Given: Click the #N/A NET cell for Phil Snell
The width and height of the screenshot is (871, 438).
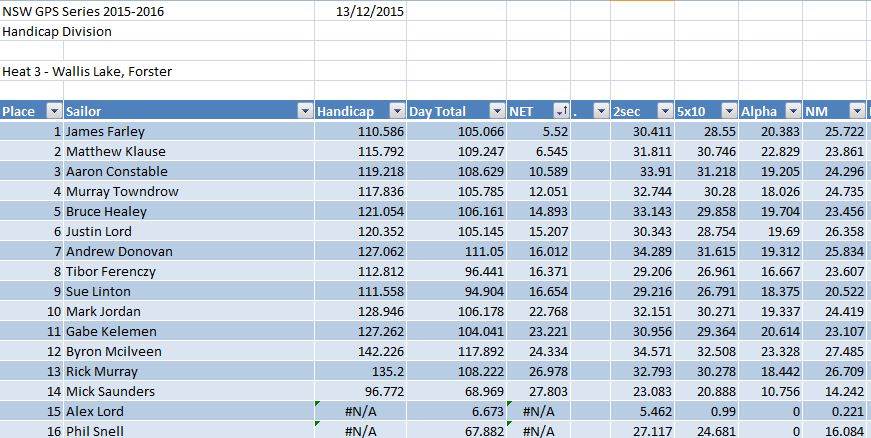Looking at the screenshot, I should pos(539,431).
